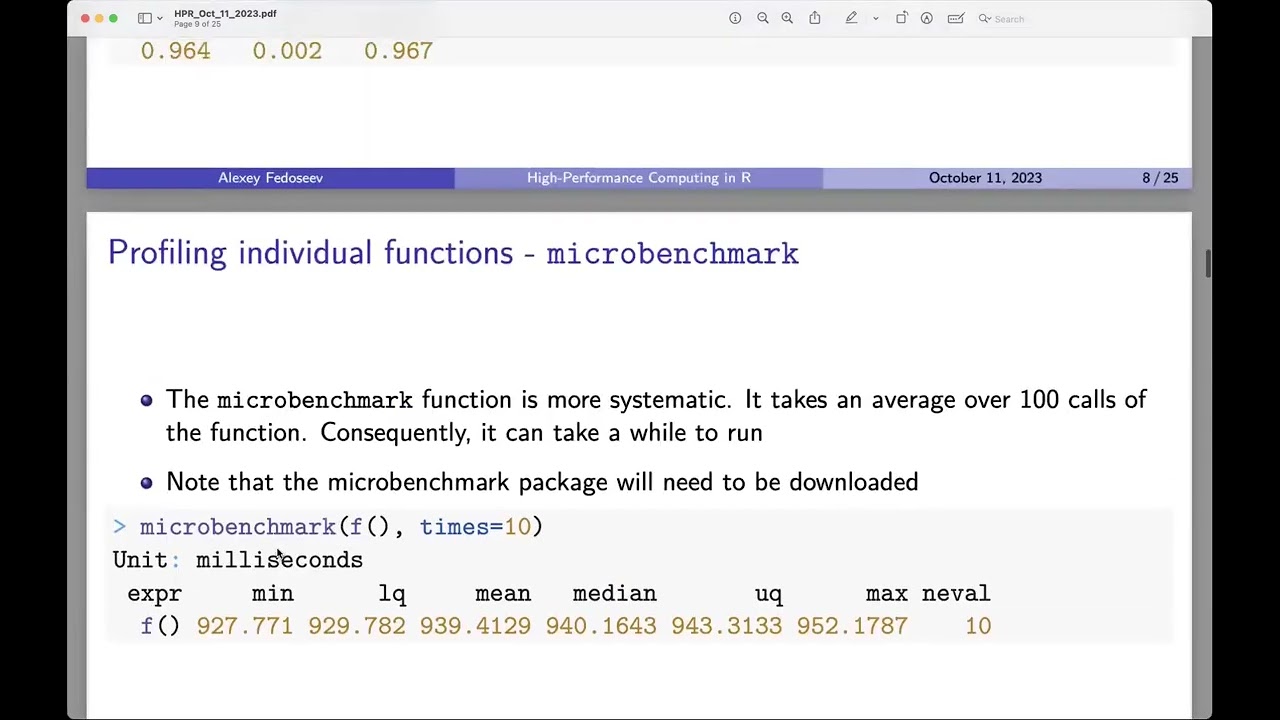Click the Unit: milliseconds output line
Screen dimensions: 1280x720
[237, 560]
